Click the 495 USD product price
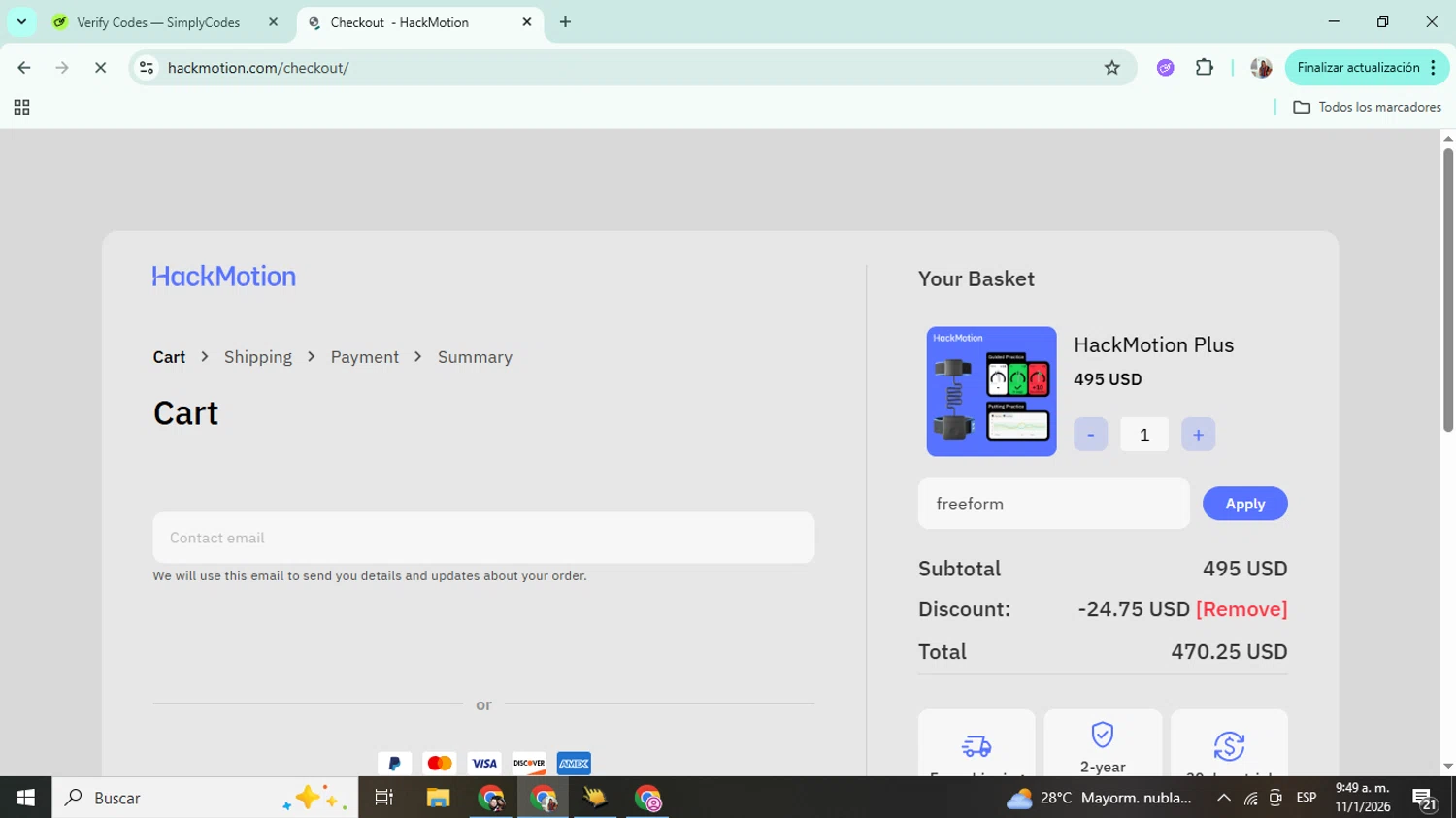1456x818 pixels. (x=1108, y=379)
